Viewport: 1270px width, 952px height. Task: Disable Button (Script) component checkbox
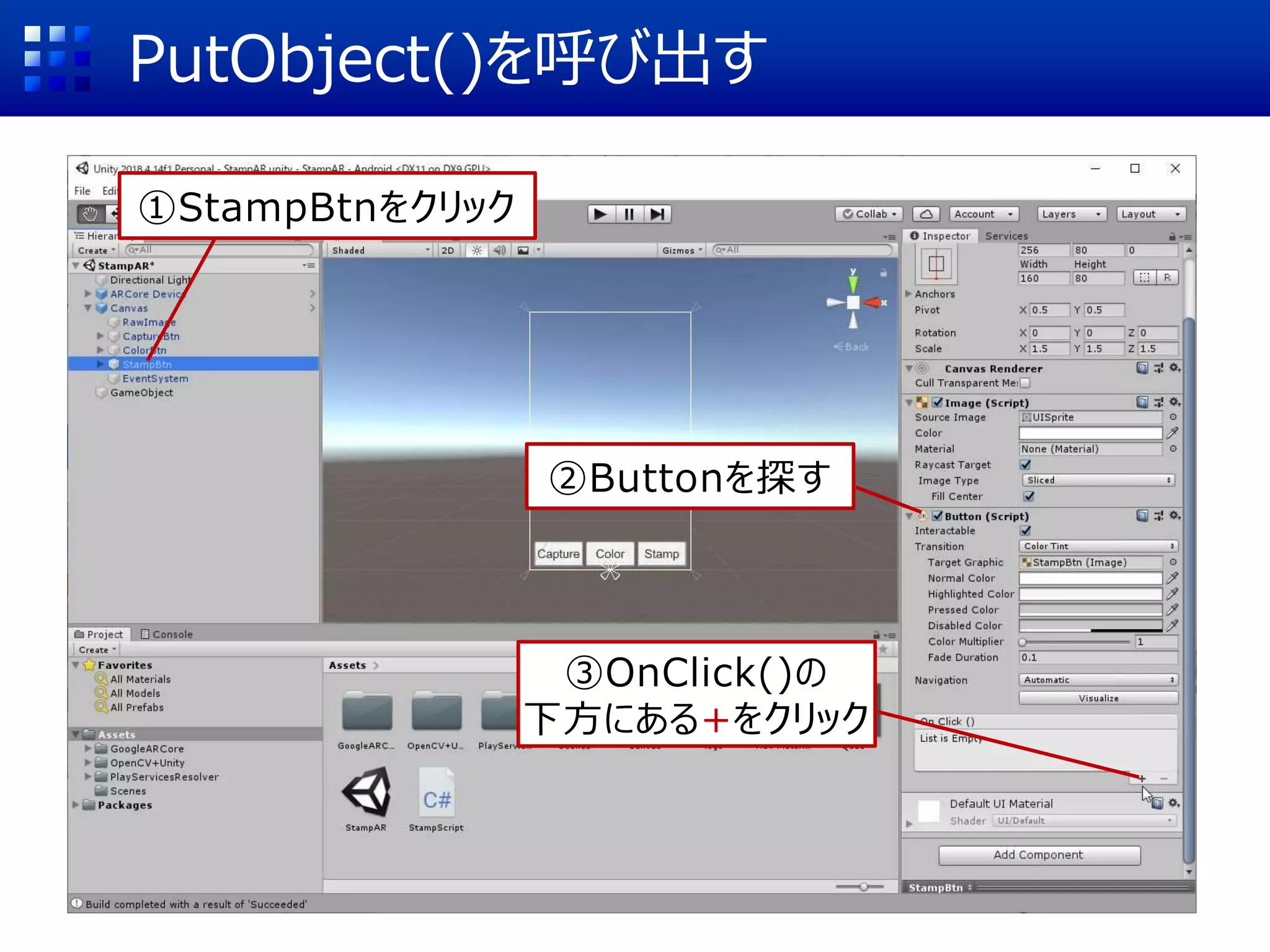[937, 516]
